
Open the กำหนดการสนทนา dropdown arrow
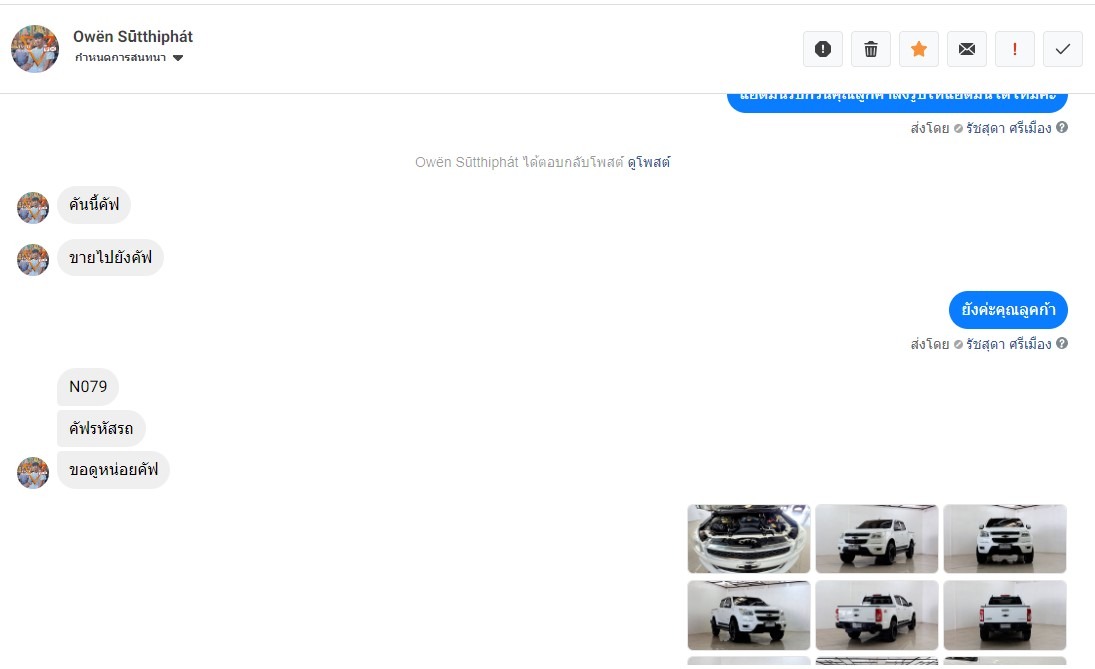click(178, 58)
